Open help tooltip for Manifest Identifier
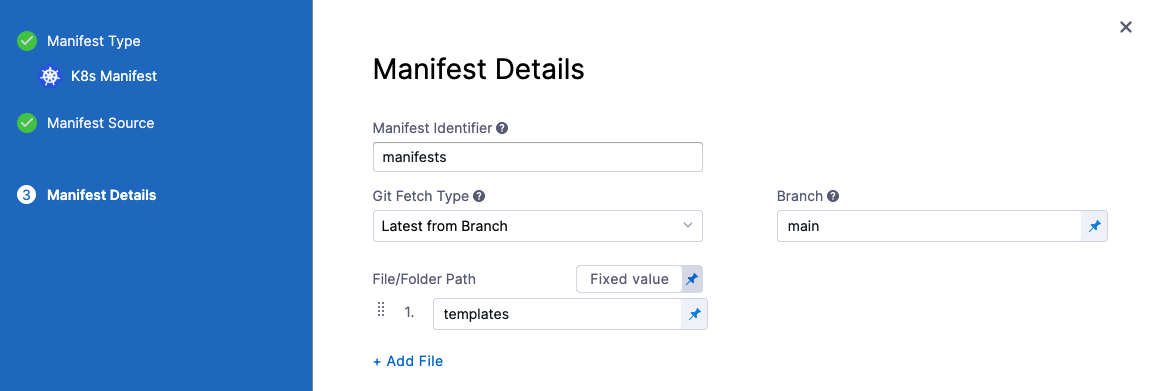Screen dimensions: 1163x391 (x=502, y=128)
